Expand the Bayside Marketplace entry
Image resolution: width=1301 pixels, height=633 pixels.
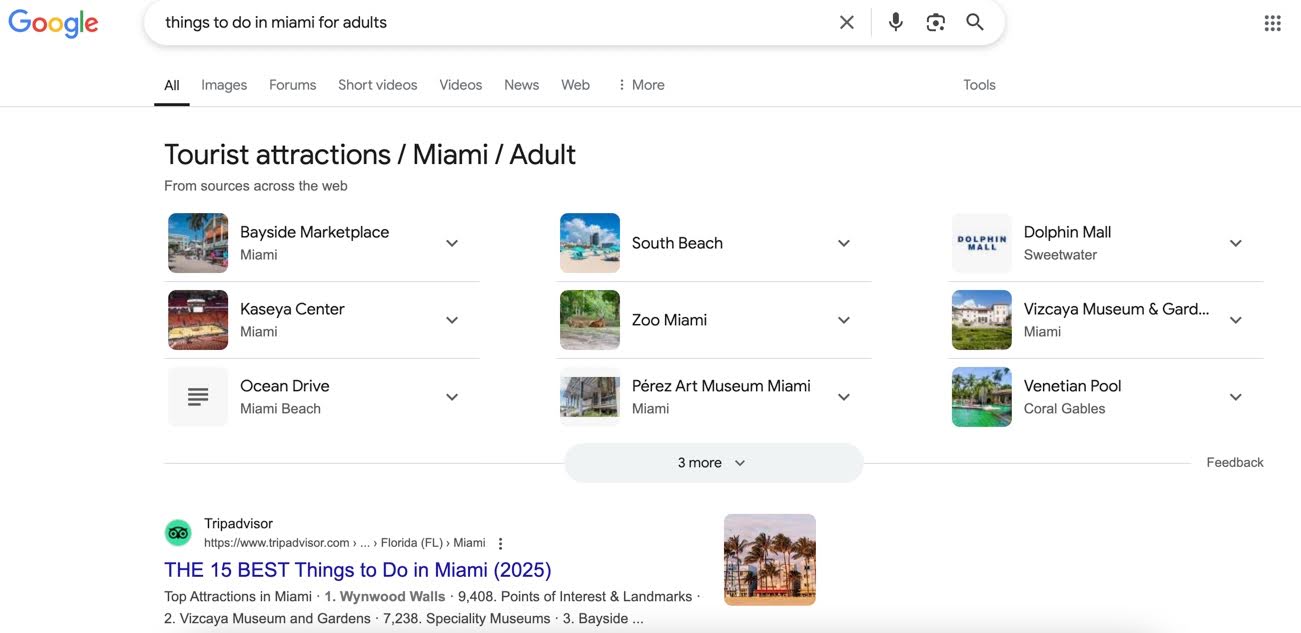[x=452, y=243]
